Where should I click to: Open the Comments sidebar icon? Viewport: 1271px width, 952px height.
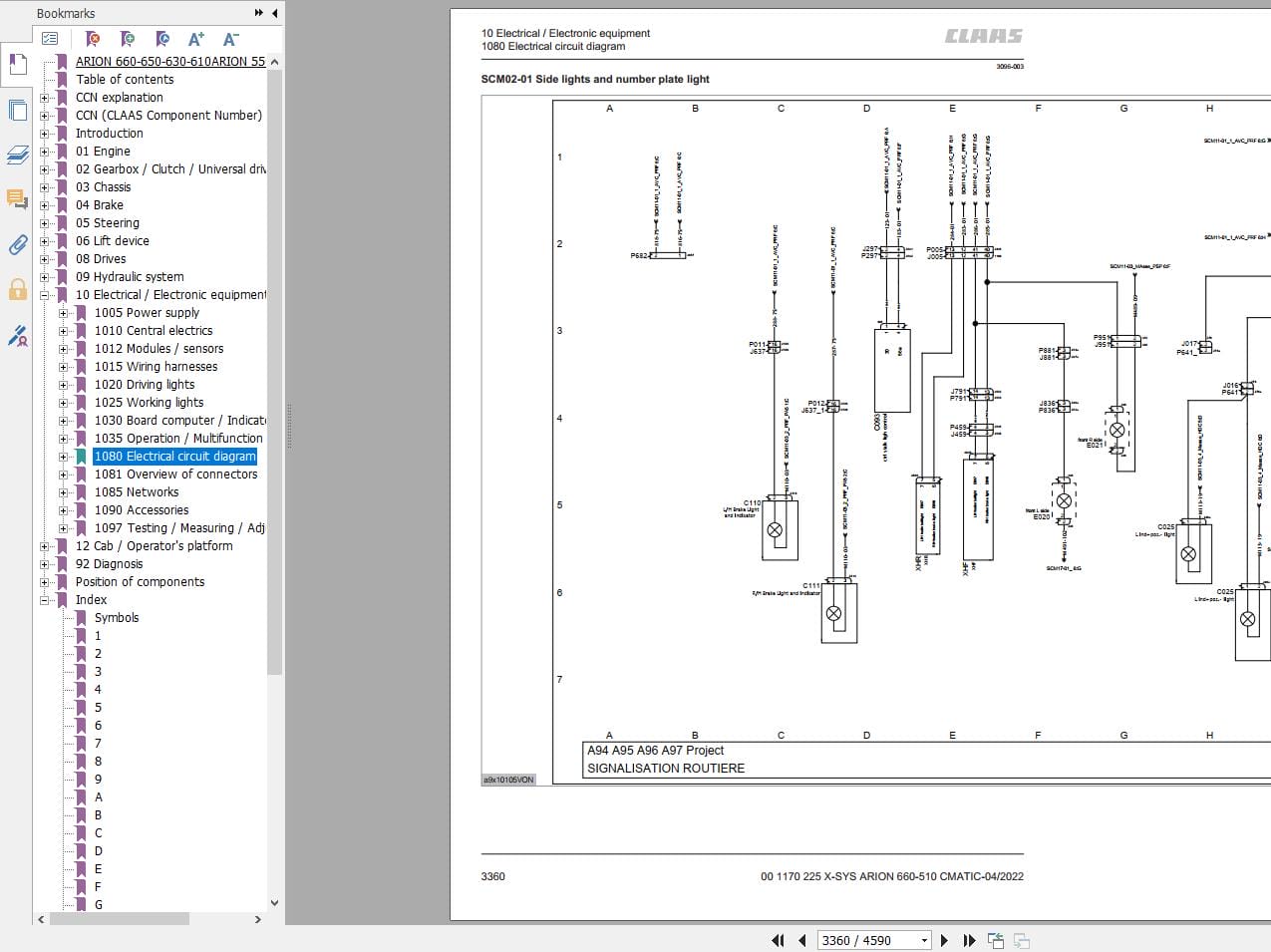[x=17, y=199]
